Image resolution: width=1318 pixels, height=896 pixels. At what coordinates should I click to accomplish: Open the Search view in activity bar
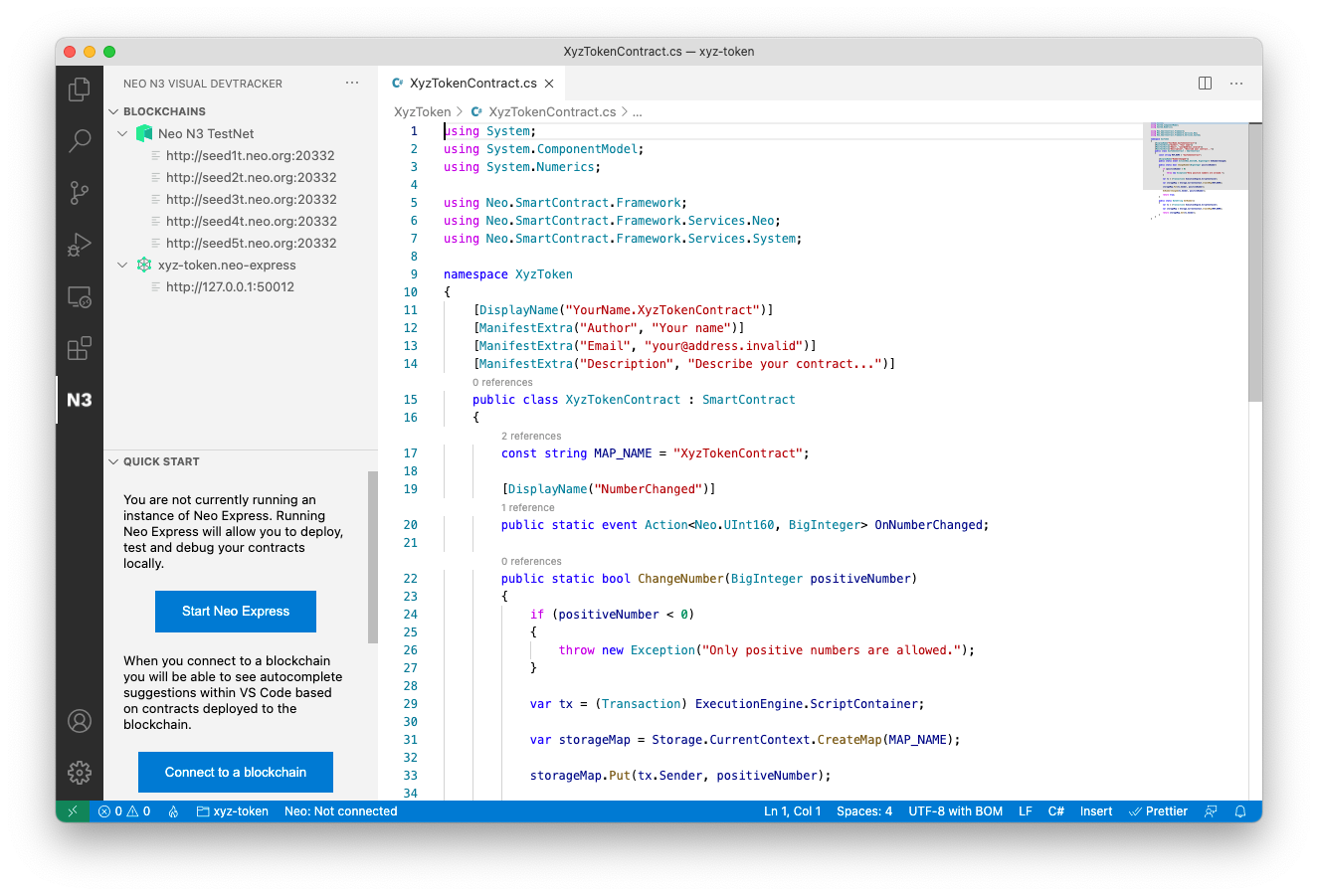[80, 141]
